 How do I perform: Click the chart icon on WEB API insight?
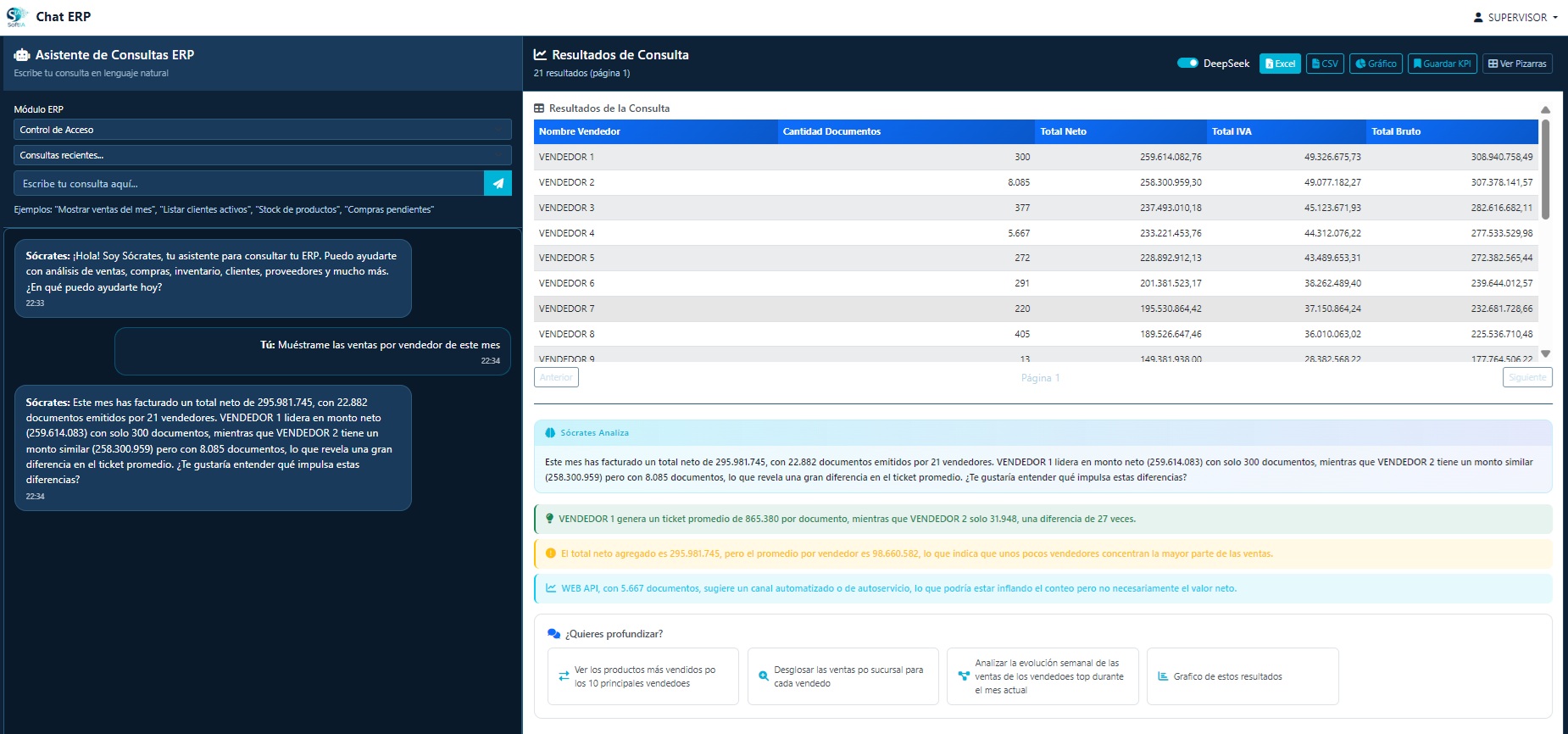click(x=551, y=588)
